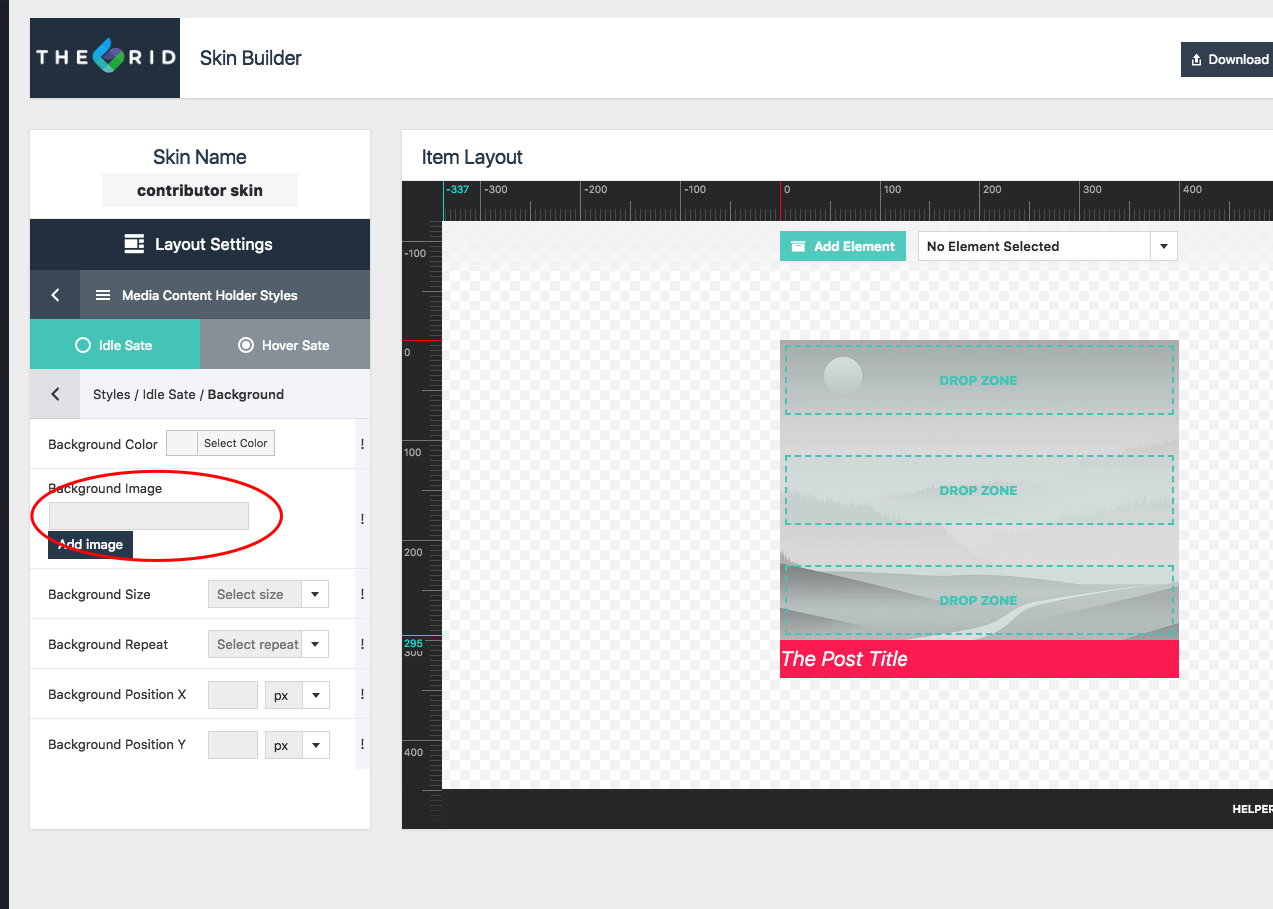Click the exclamation mark beside Background Size
Screen dimensions: 1273x909
362,594
